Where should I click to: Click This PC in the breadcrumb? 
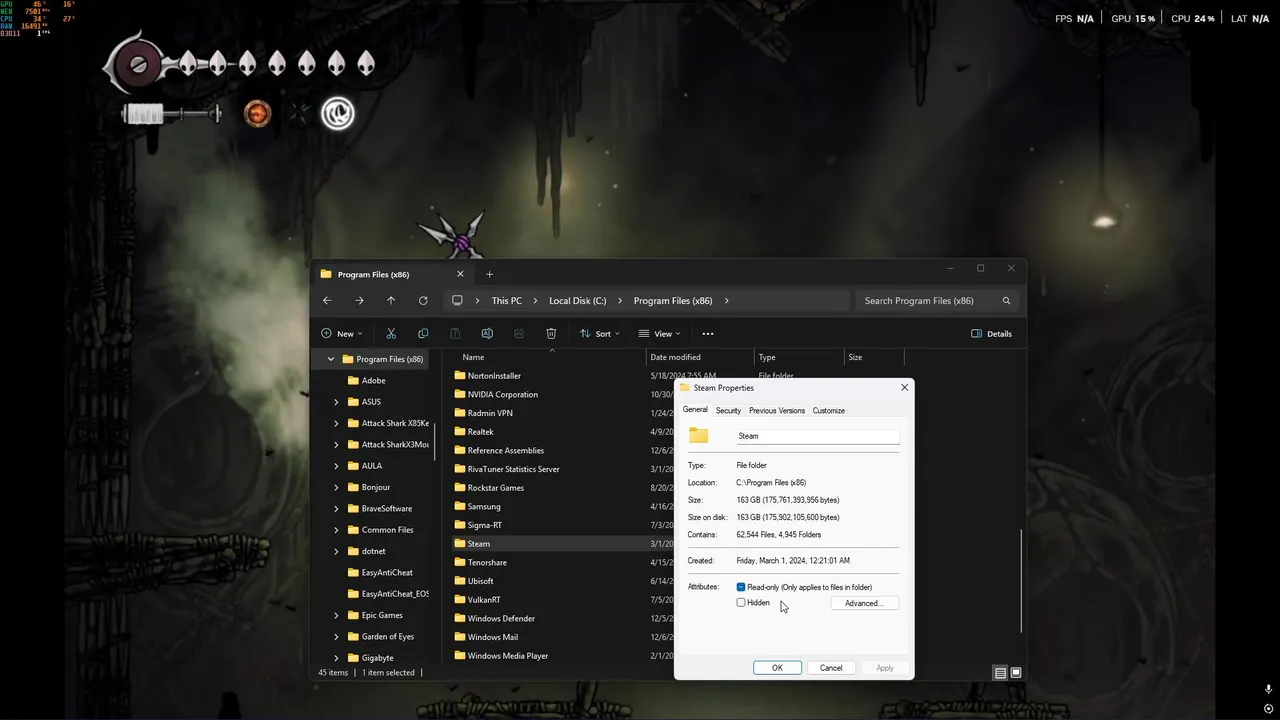507,301
